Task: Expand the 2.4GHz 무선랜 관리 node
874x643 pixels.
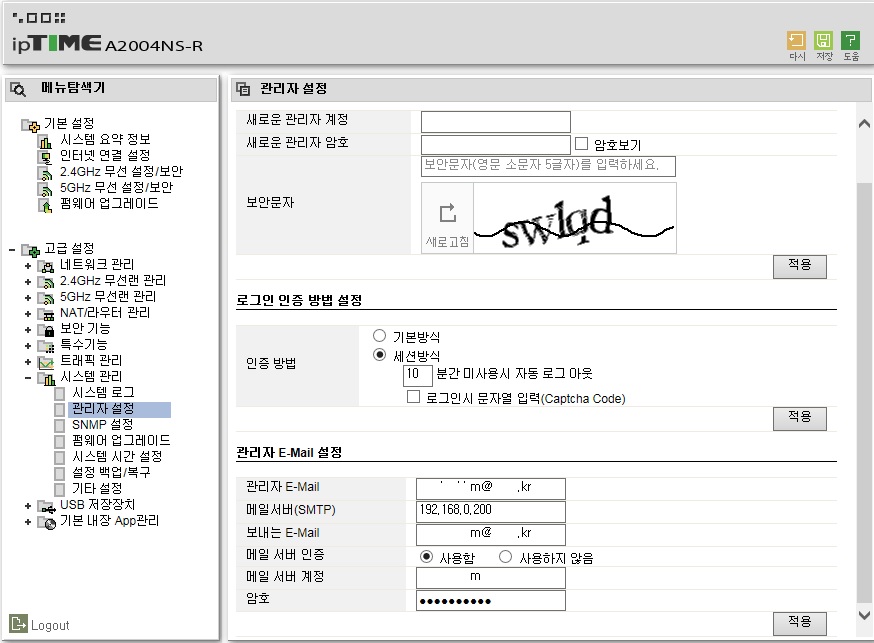Action: (x=28, y=282)
